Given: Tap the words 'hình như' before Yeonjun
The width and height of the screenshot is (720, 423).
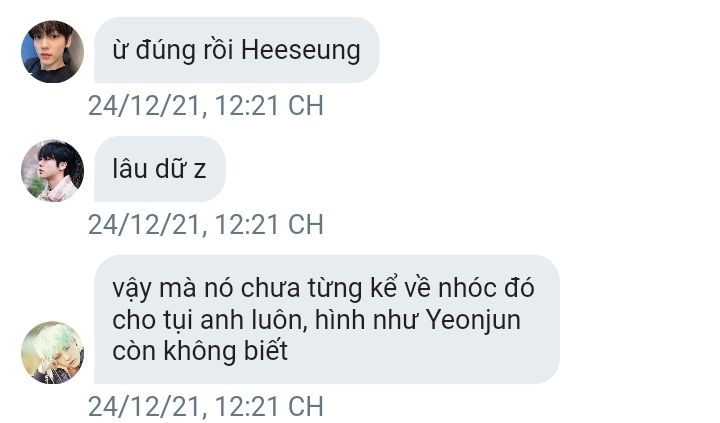Looking at the screenshot, I should click(366, 320).
